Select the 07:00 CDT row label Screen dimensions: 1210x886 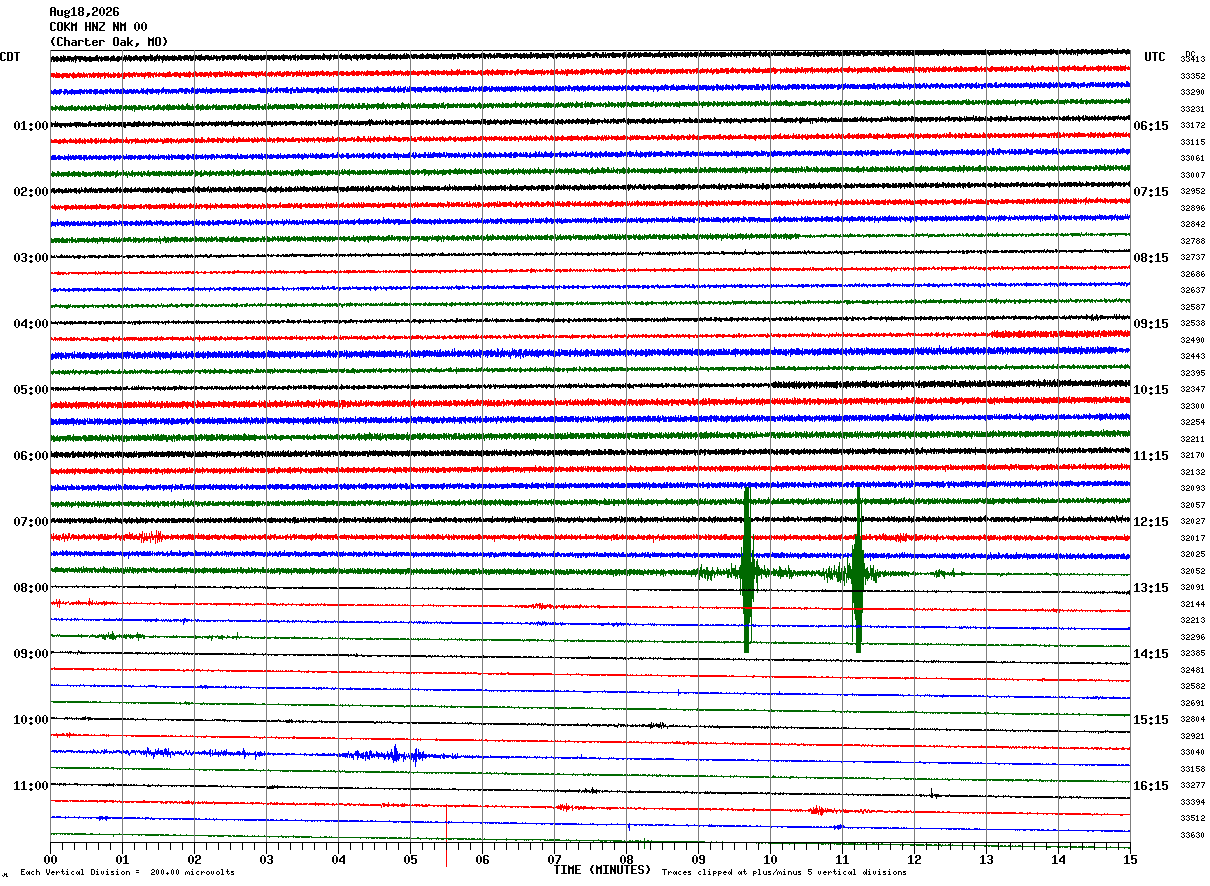coord(31,522)
